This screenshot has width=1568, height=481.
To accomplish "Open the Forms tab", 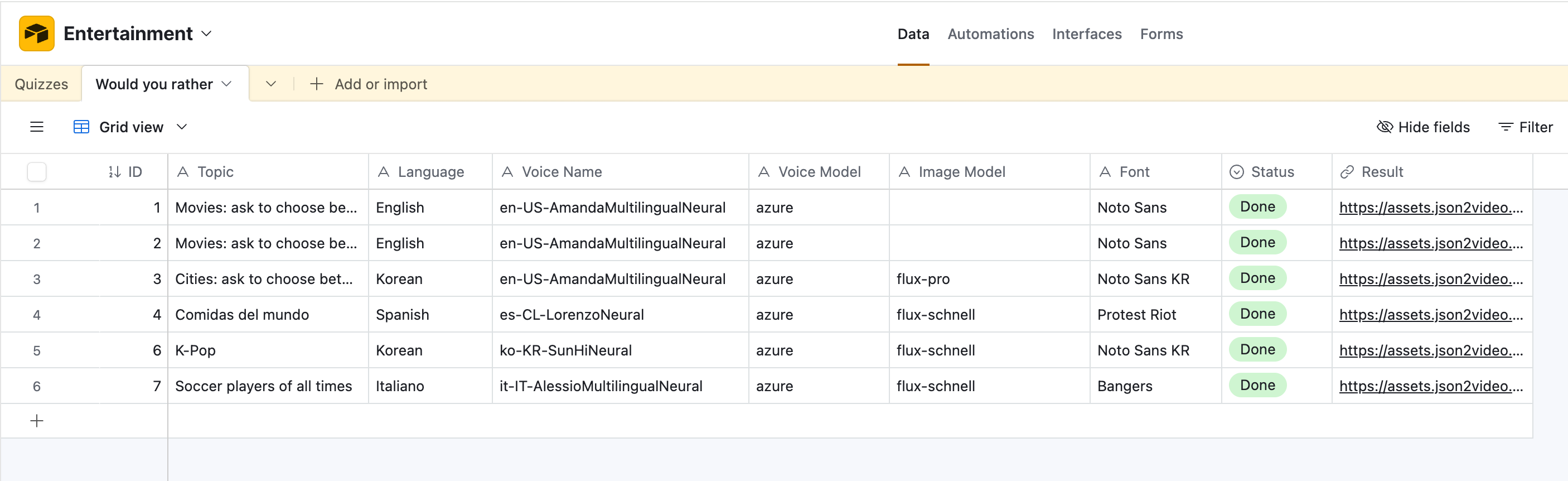I will [1162, 34].
